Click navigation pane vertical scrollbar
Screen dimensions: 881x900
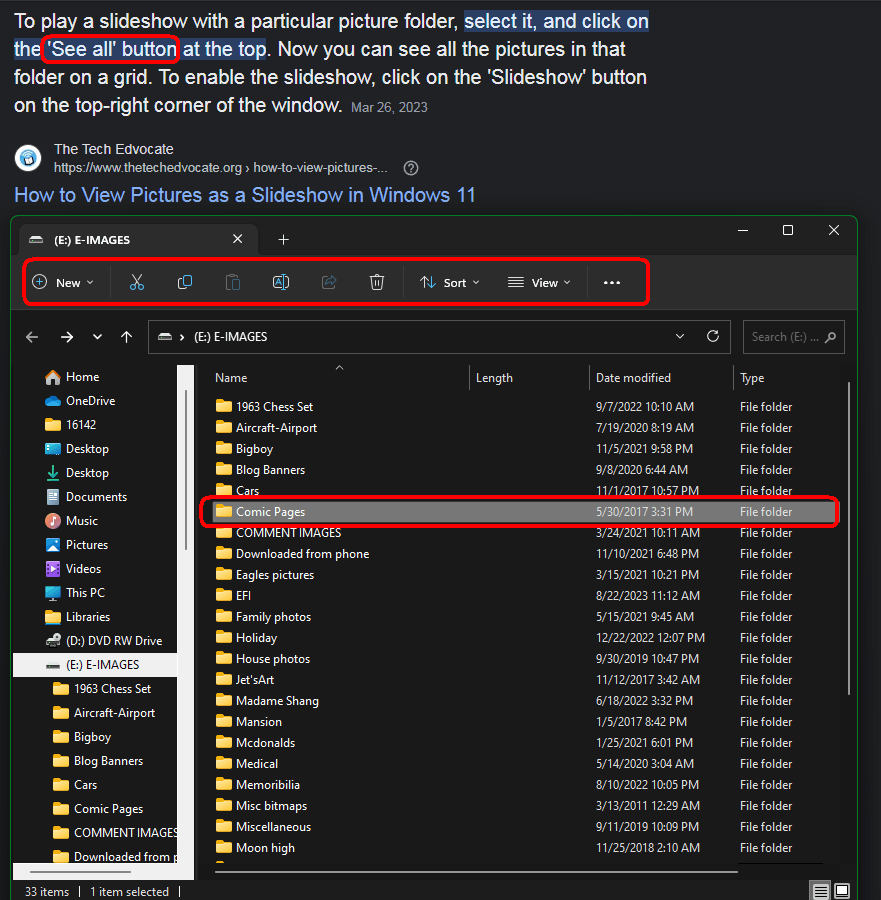coord(185,470)
